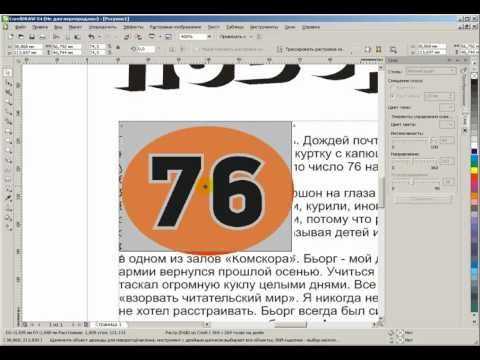
Task: Open the zoom level dropdown
Action: tap(209, 37)
